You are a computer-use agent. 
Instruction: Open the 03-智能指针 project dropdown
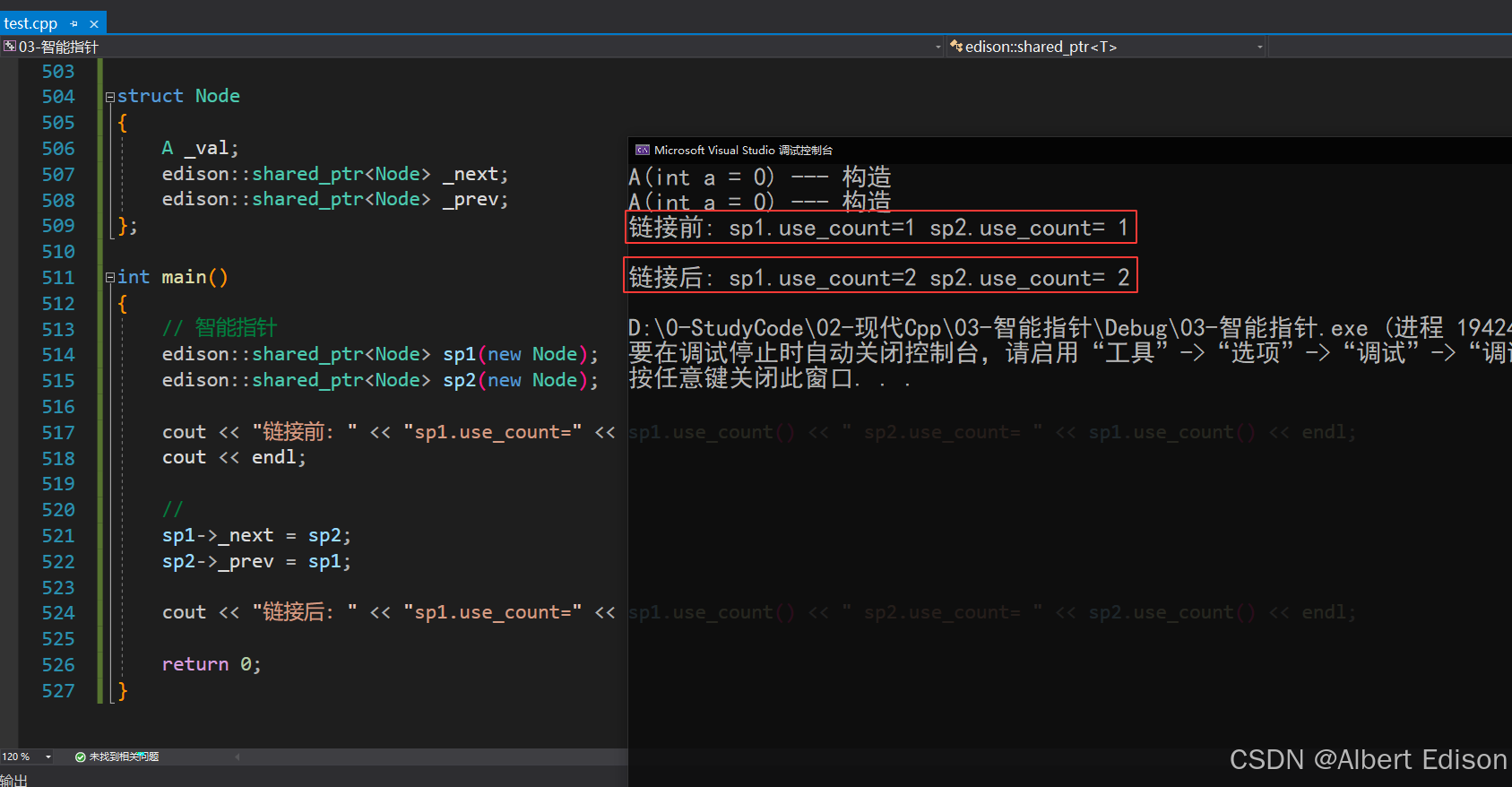click(937, 47)
